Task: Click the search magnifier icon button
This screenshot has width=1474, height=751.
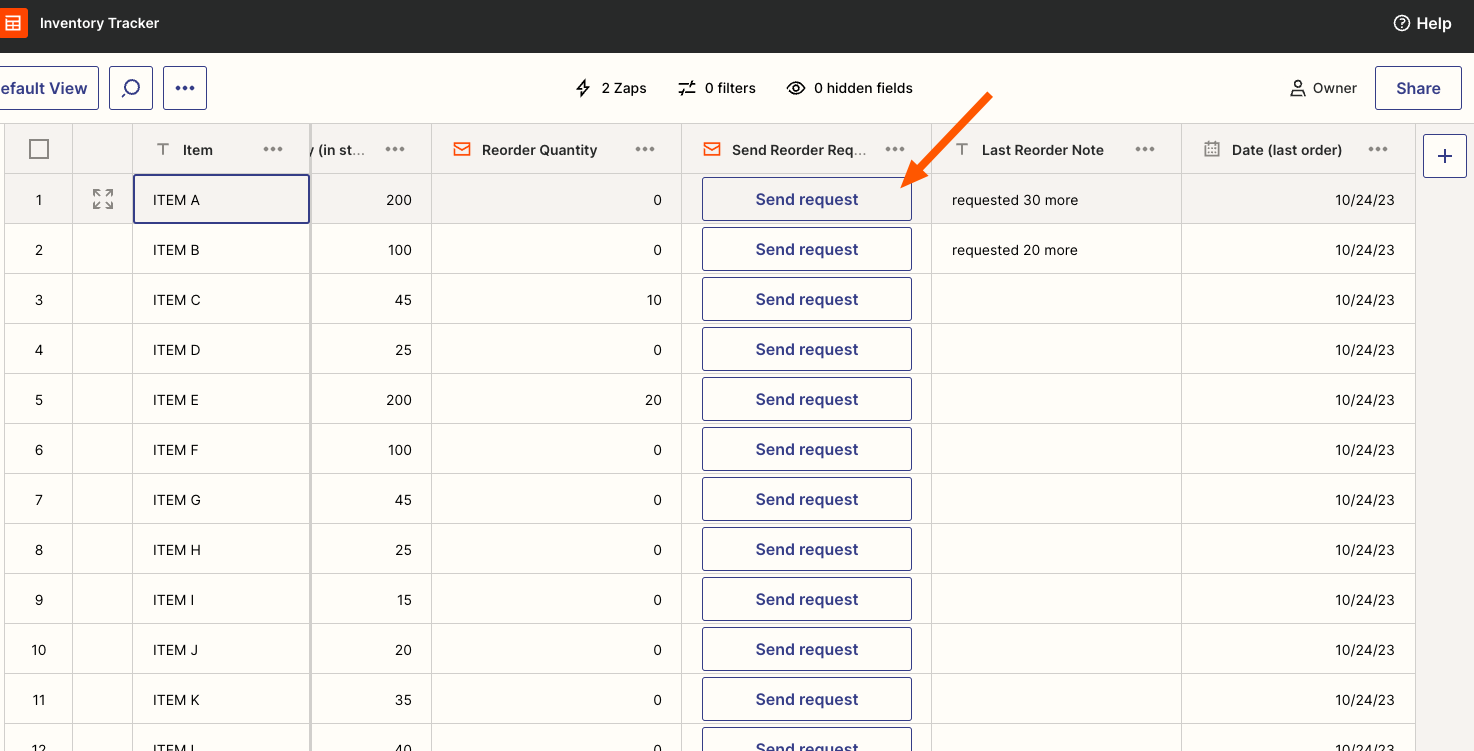Action: pyautogui.click(x=131, y=88)
